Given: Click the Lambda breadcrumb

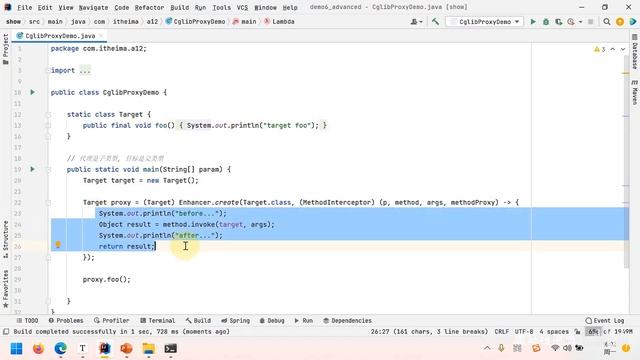Looking at the screenshot, I should [280, 22].
